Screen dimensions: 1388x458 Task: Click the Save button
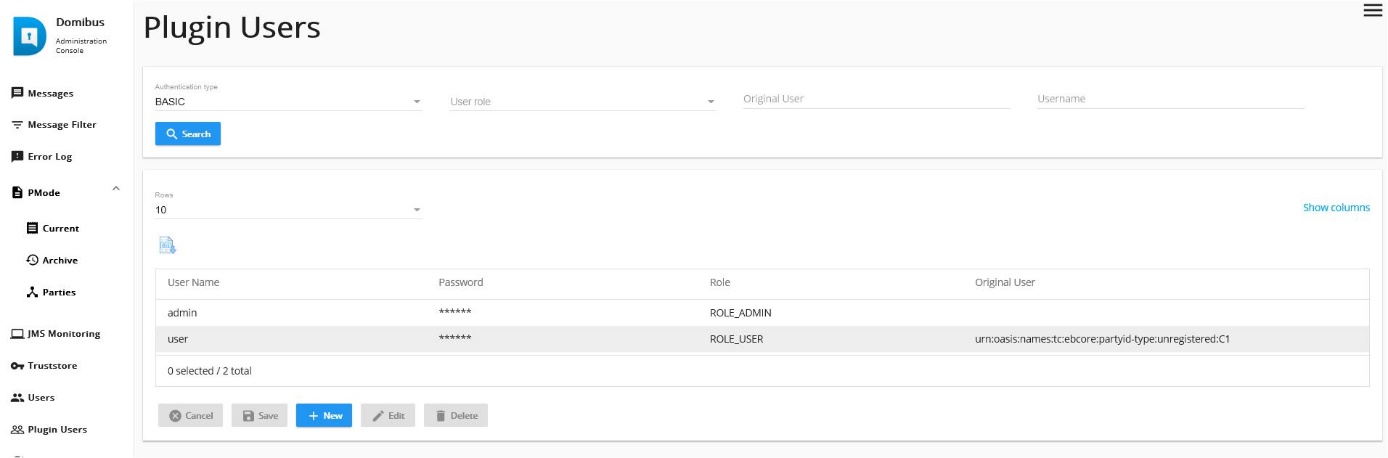coord(260,415)
